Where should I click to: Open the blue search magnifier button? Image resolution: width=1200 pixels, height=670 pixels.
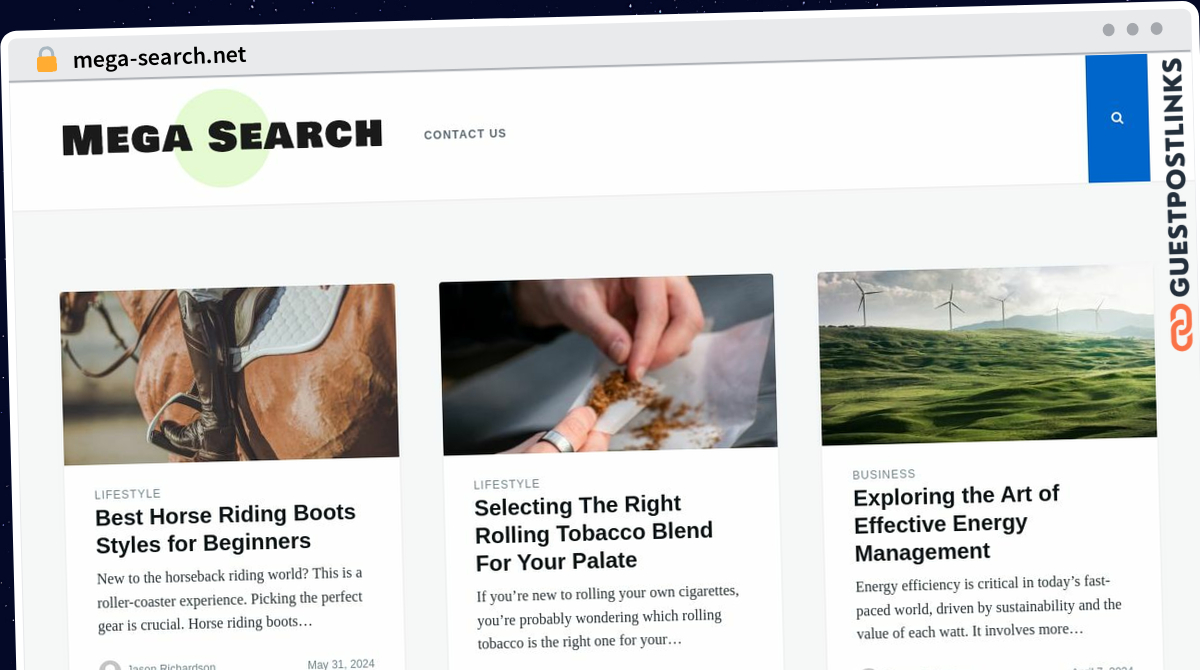tap(1117, 118)
